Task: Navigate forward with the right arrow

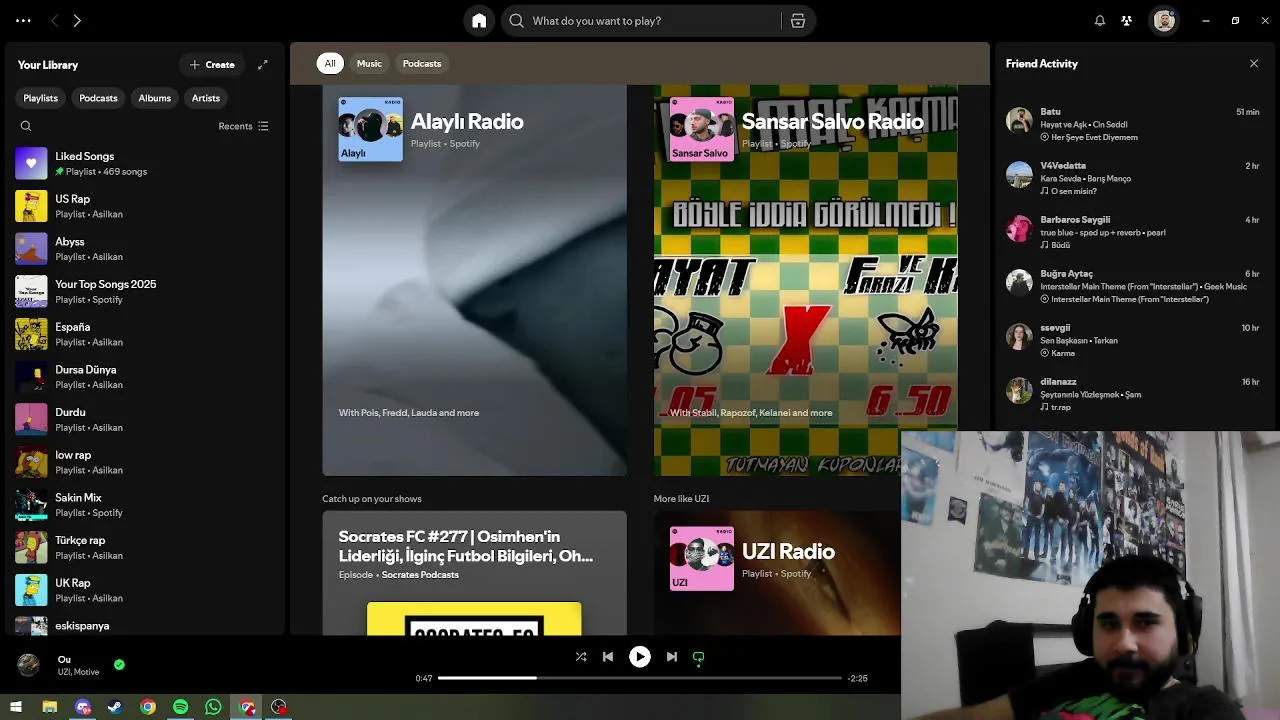Action: [x=77, y=21]
